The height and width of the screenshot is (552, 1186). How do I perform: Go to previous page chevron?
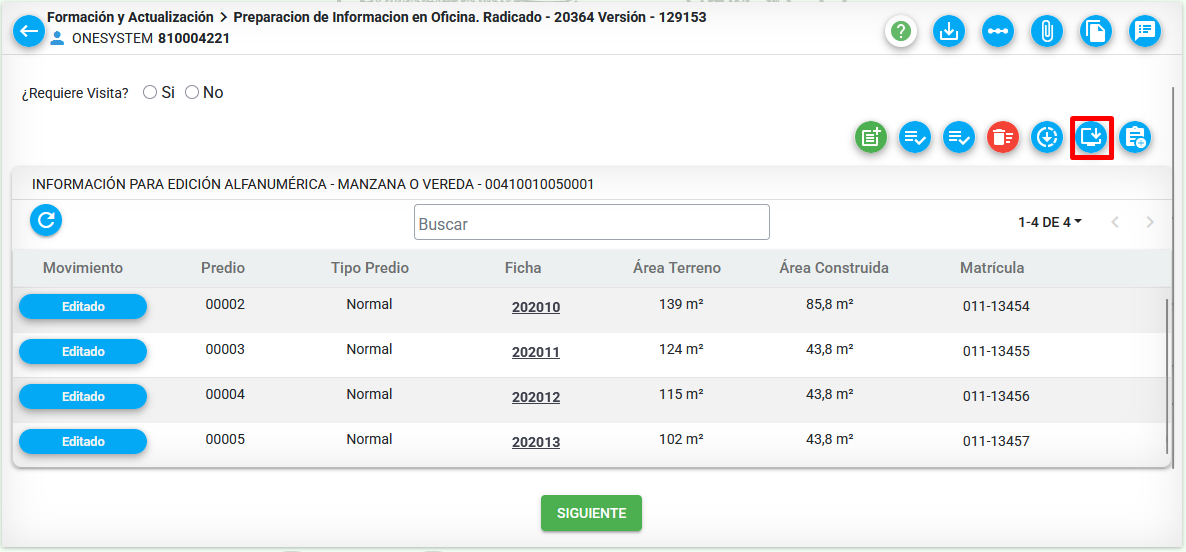(x=1115, y=222)
